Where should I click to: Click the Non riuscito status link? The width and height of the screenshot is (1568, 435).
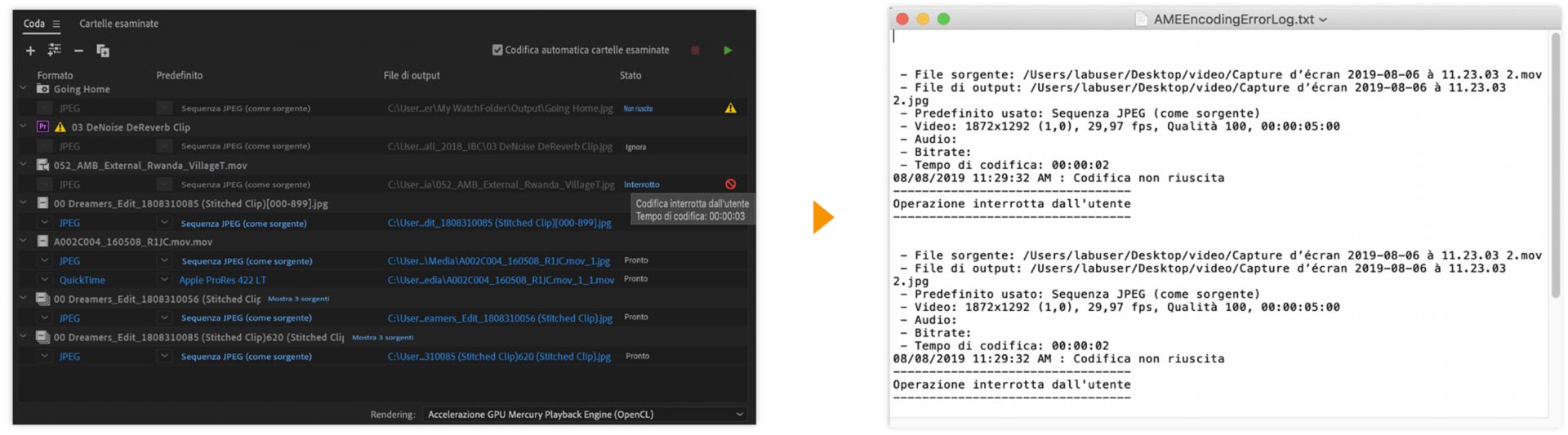(638, 109)
